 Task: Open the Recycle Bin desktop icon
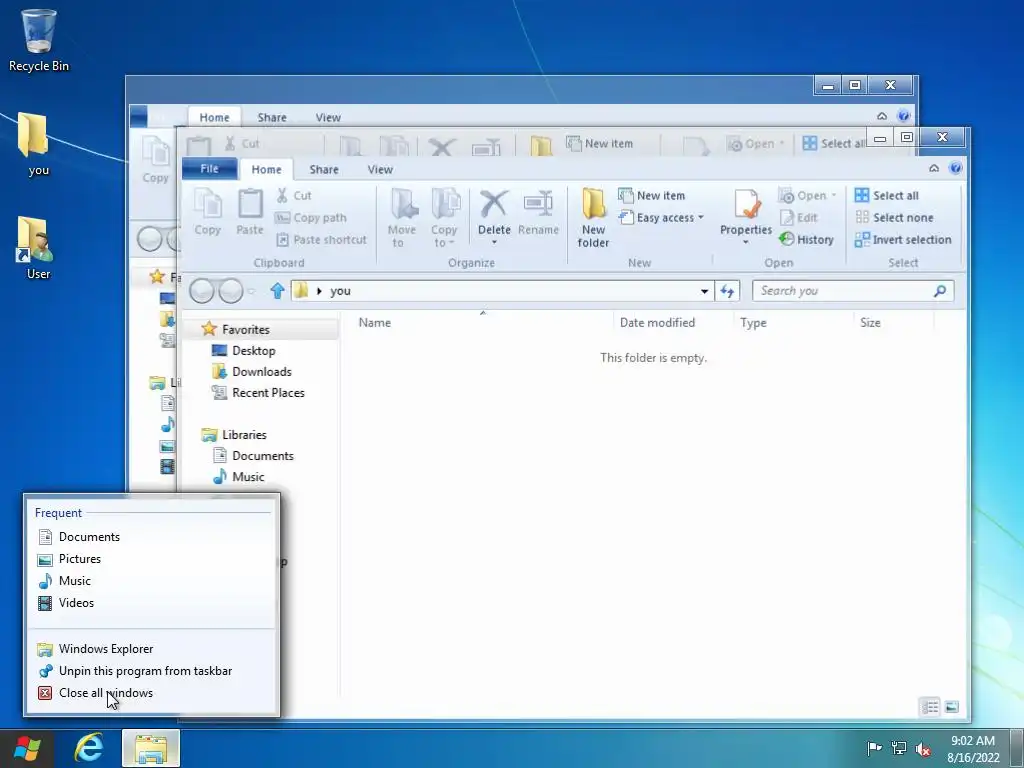pyautogui.click(x=39, y=40)
